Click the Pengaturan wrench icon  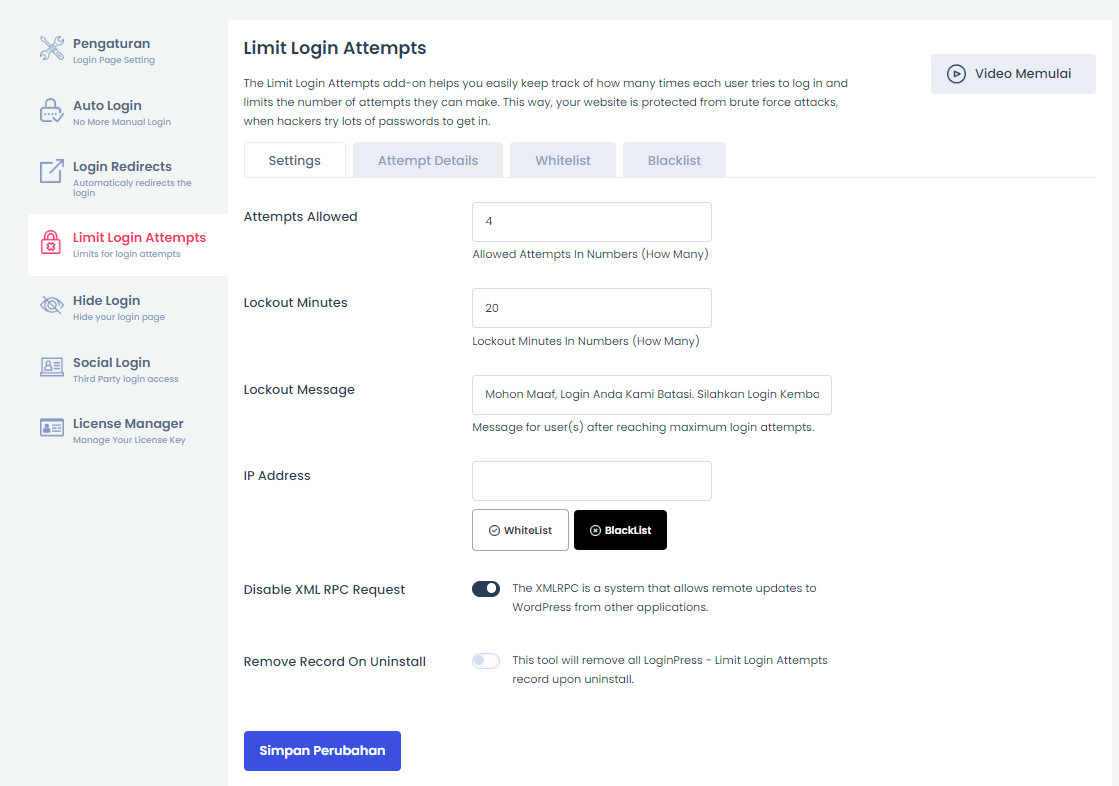51,48
